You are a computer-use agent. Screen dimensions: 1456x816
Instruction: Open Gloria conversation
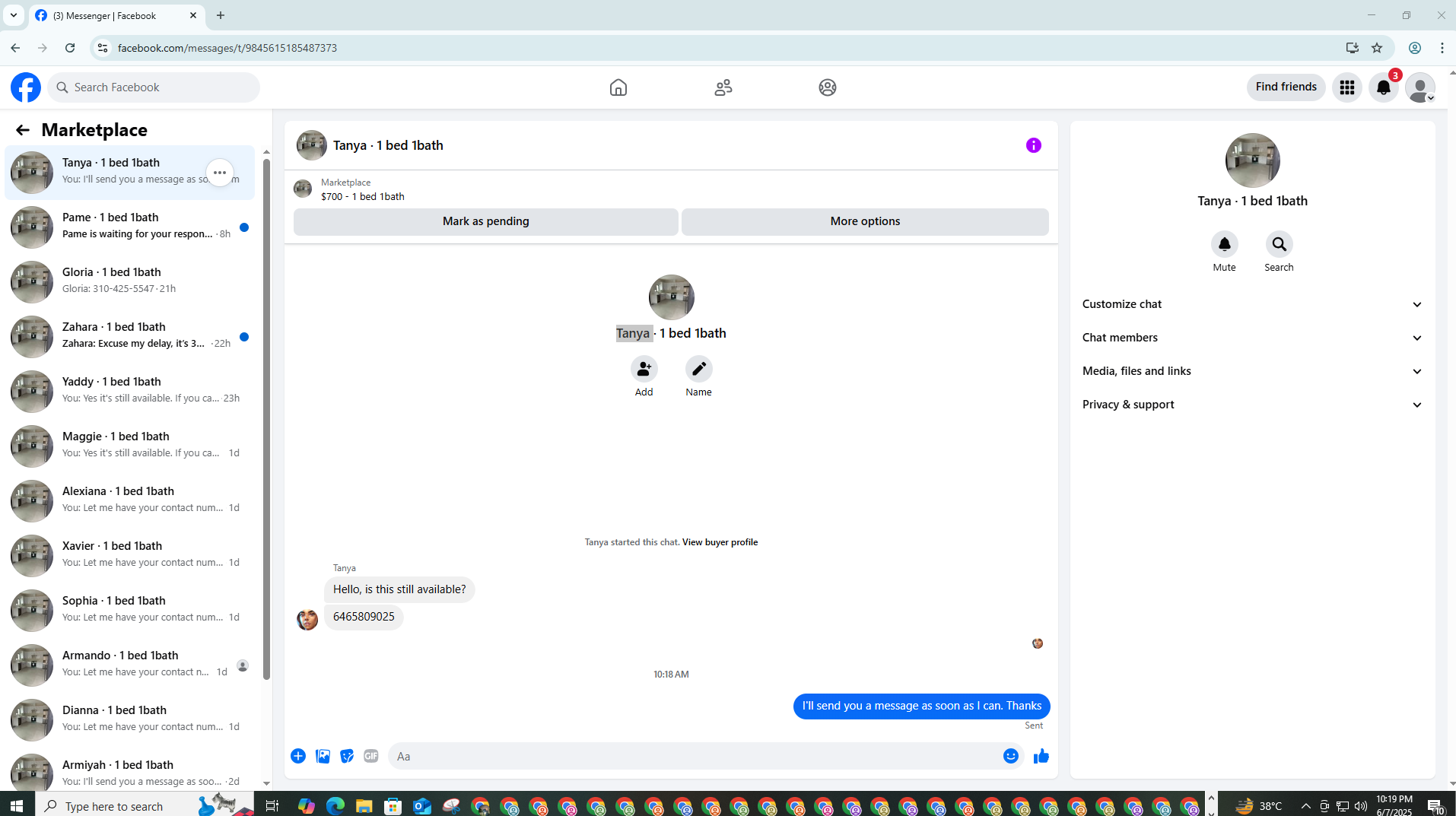pyautogui.click(x=130, y=281)
